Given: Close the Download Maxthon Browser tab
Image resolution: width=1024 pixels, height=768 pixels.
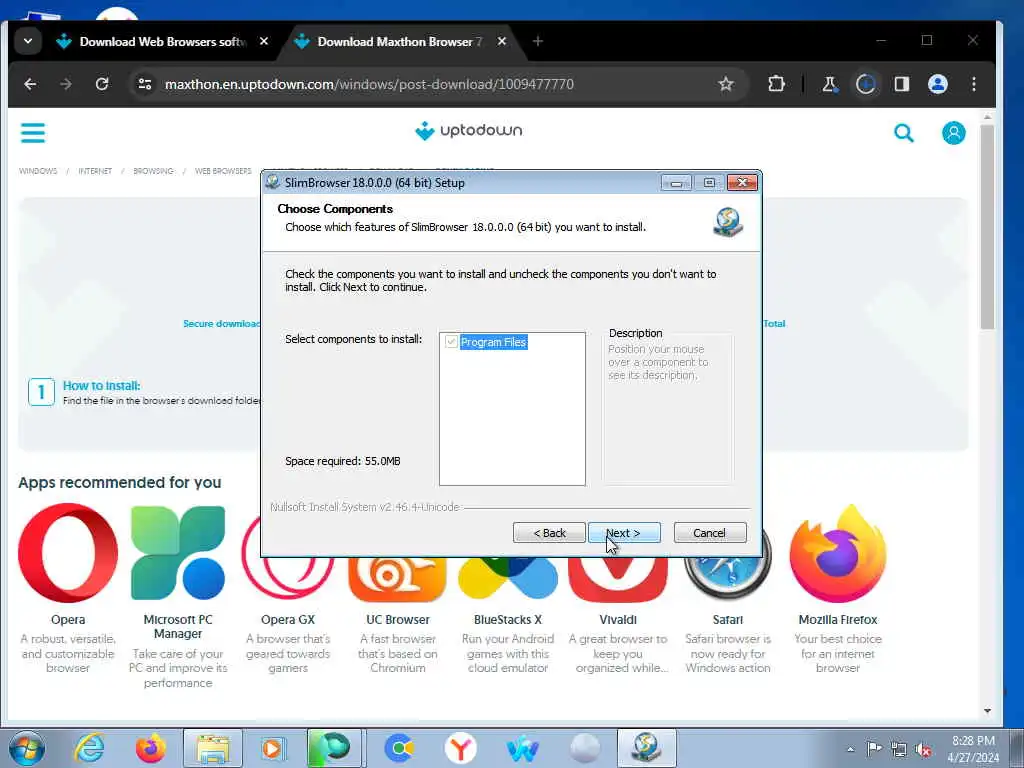Looking at the screenshot, I should 502,41.
